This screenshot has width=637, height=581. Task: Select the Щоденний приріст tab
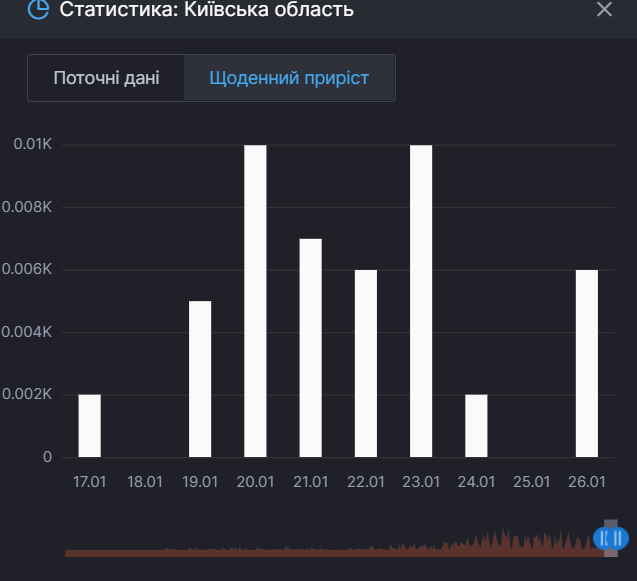click(x=289, y=78)
